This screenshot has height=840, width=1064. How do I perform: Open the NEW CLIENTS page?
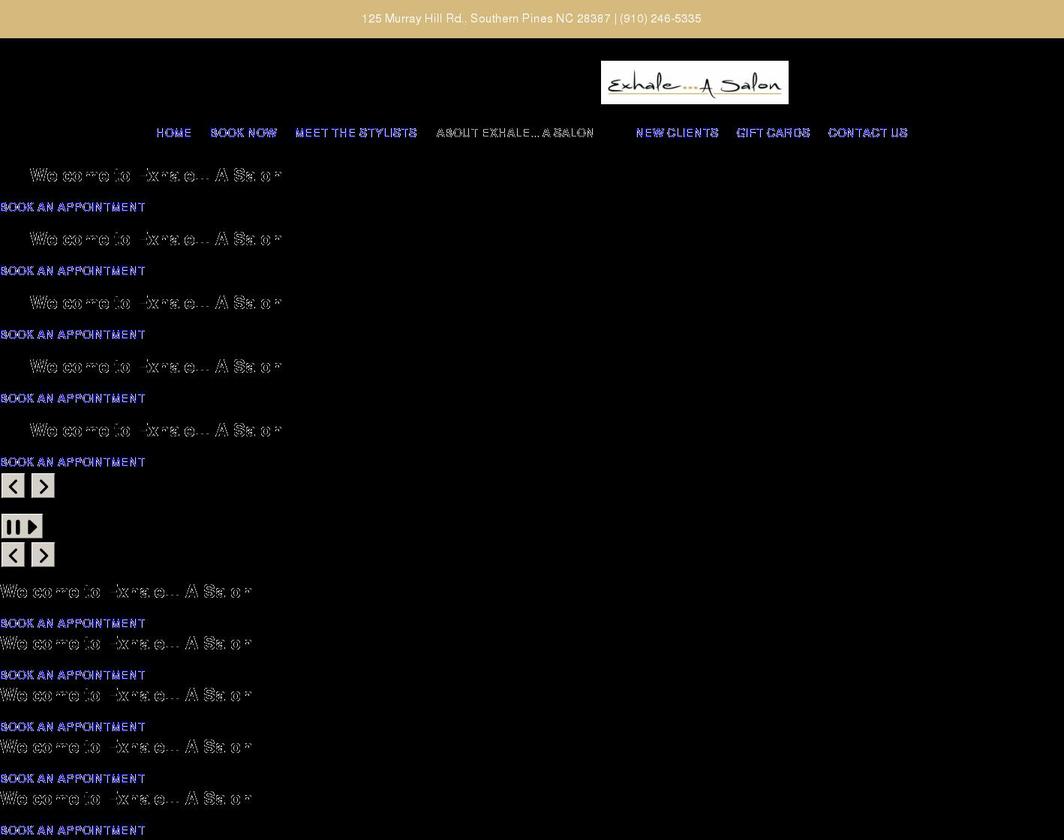click(677, 133)
